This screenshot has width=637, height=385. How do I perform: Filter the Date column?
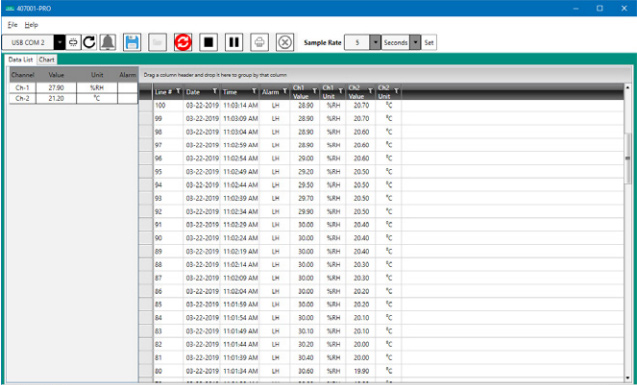coord(215,91)
